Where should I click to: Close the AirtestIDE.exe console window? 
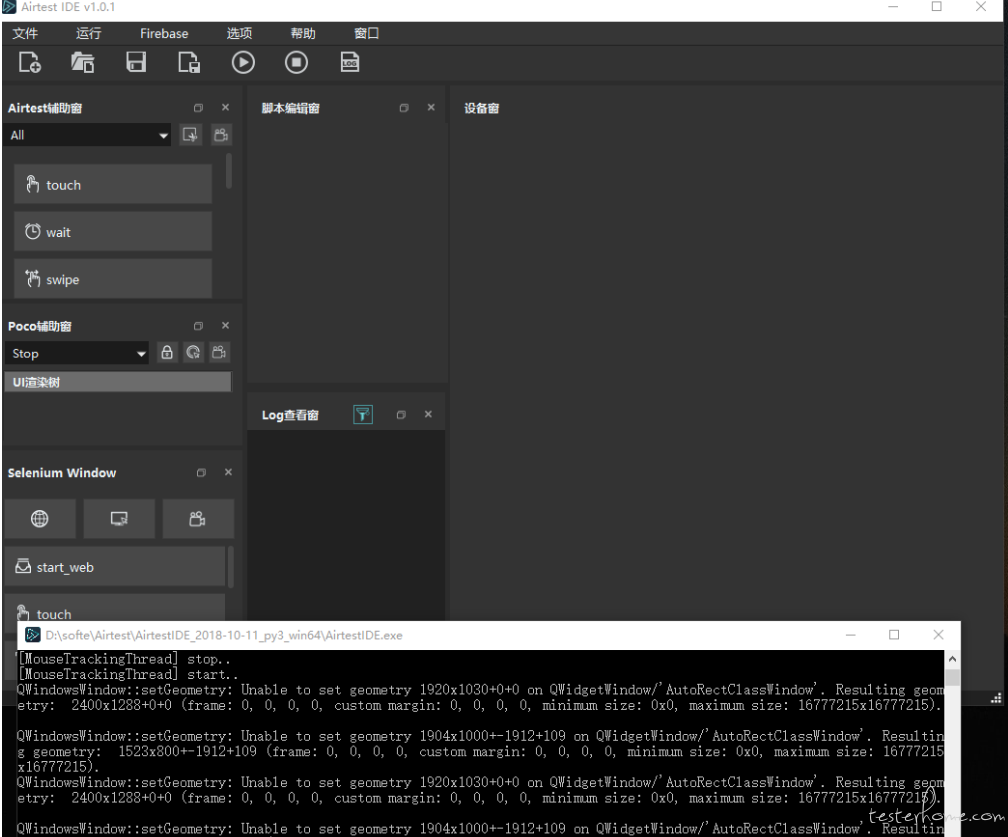[x=938, y=635]
